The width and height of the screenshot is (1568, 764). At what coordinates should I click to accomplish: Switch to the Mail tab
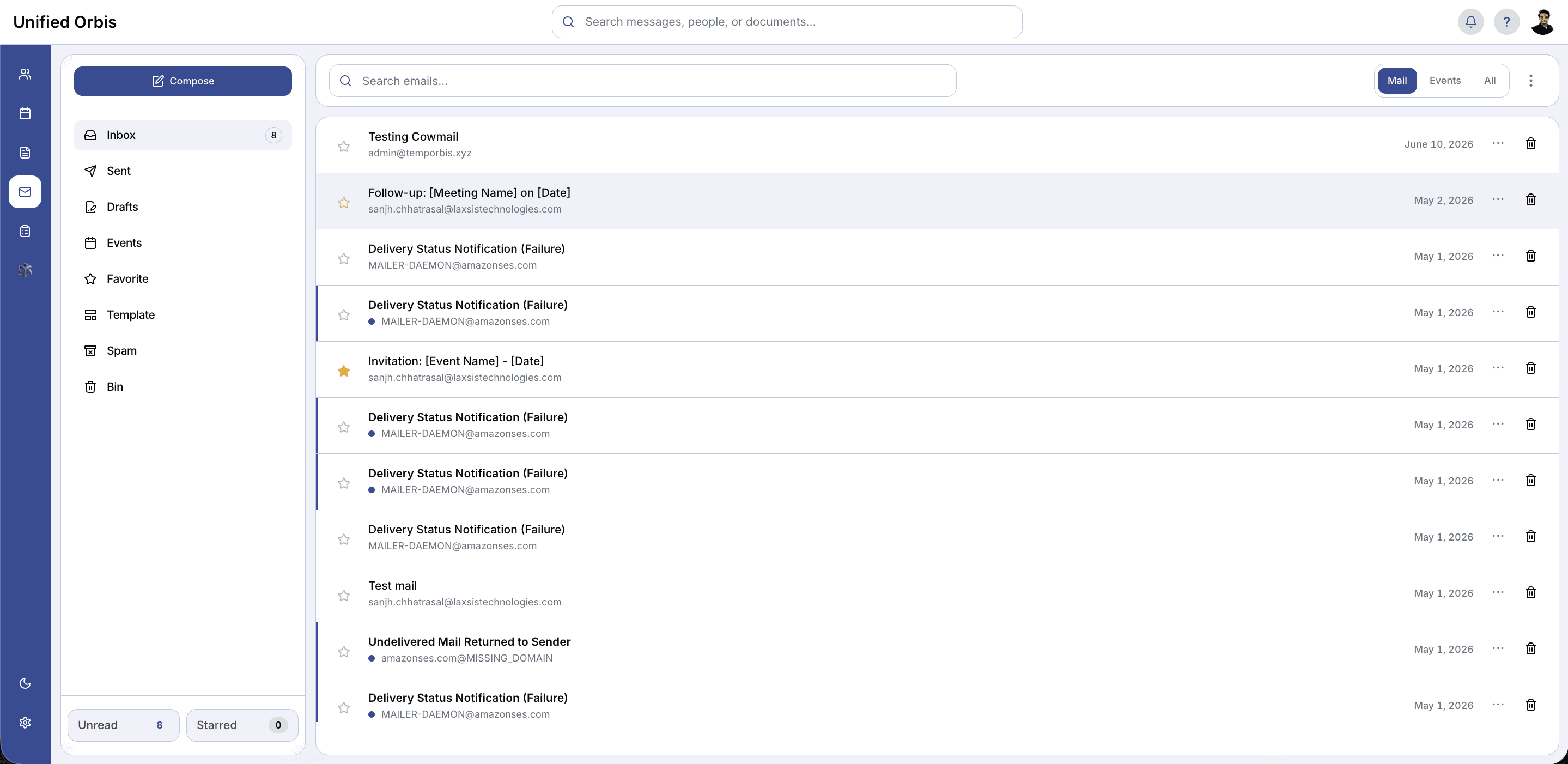pos(1397,80)
